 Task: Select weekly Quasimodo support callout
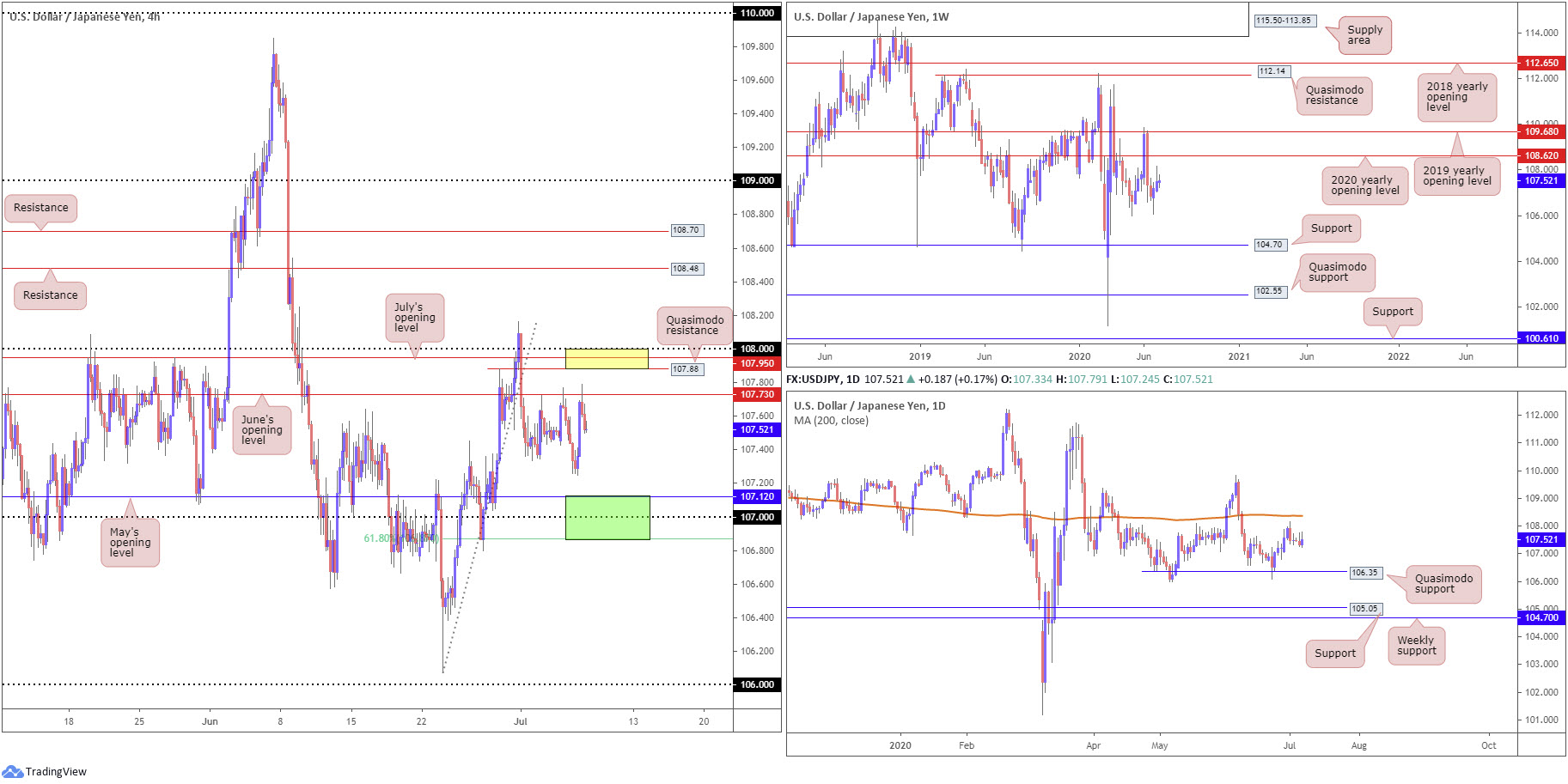(1338, 272)
